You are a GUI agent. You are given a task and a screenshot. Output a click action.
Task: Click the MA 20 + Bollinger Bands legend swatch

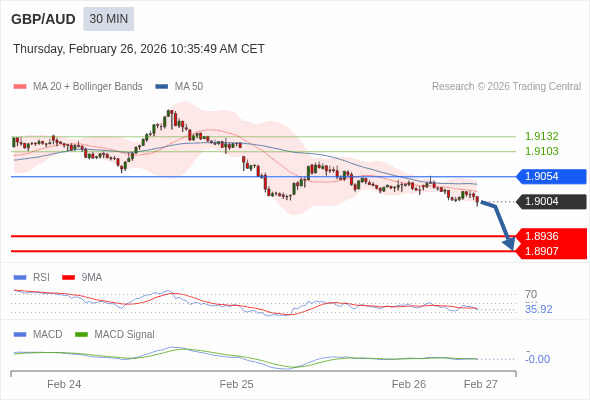coord(20,87)
